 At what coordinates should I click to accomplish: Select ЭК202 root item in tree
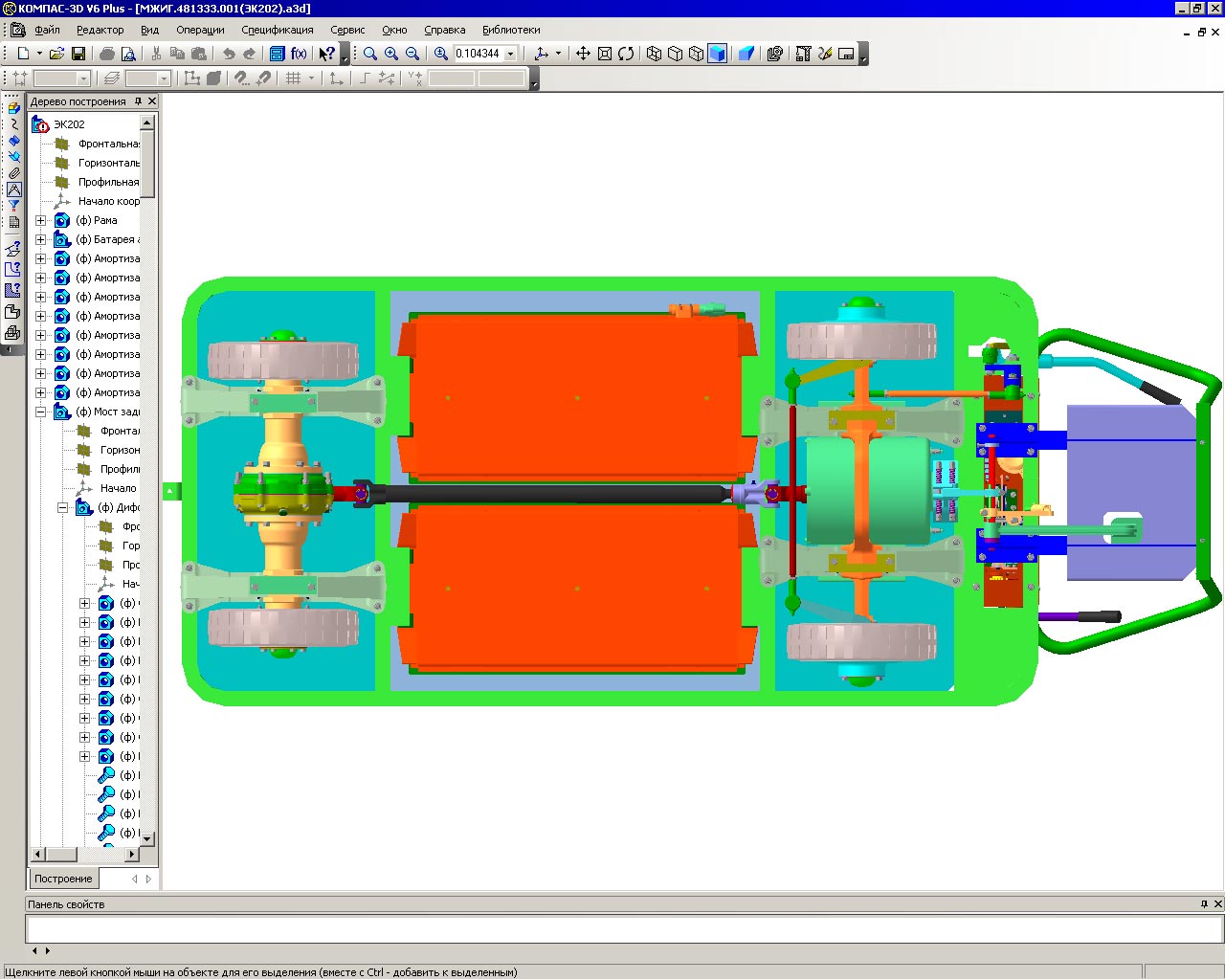[68, 124]
